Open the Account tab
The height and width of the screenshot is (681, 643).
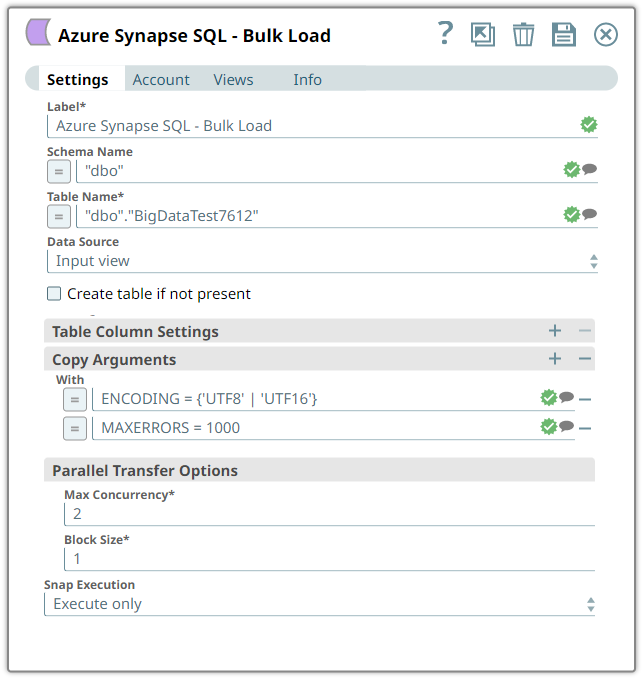[x=161, y=79]
